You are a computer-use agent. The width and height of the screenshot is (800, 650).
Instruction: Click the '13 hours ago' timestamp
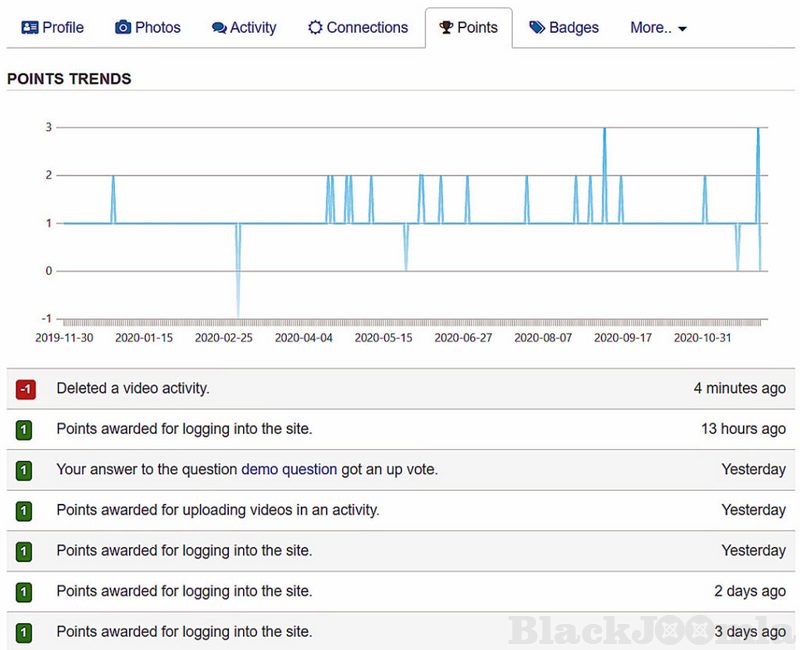pyautogui.click(x=743, y=429)
